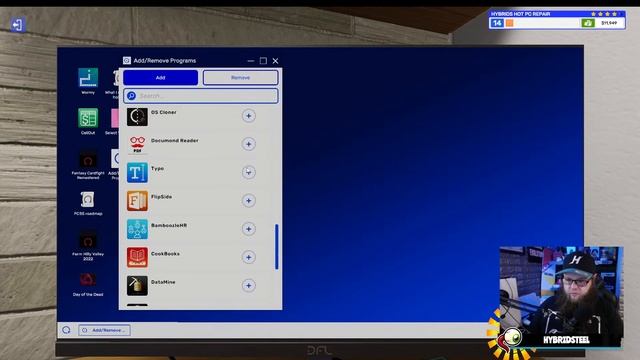The width and height of the screenshot is (640, 360).
Task: Switch to the Add tab
Action: 160,78
